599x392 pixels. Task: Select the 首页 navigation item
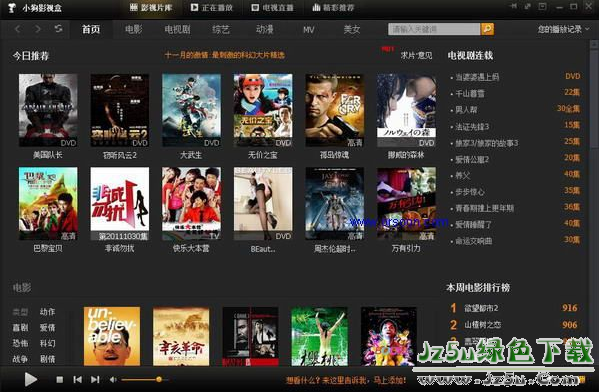pos(91,29)
